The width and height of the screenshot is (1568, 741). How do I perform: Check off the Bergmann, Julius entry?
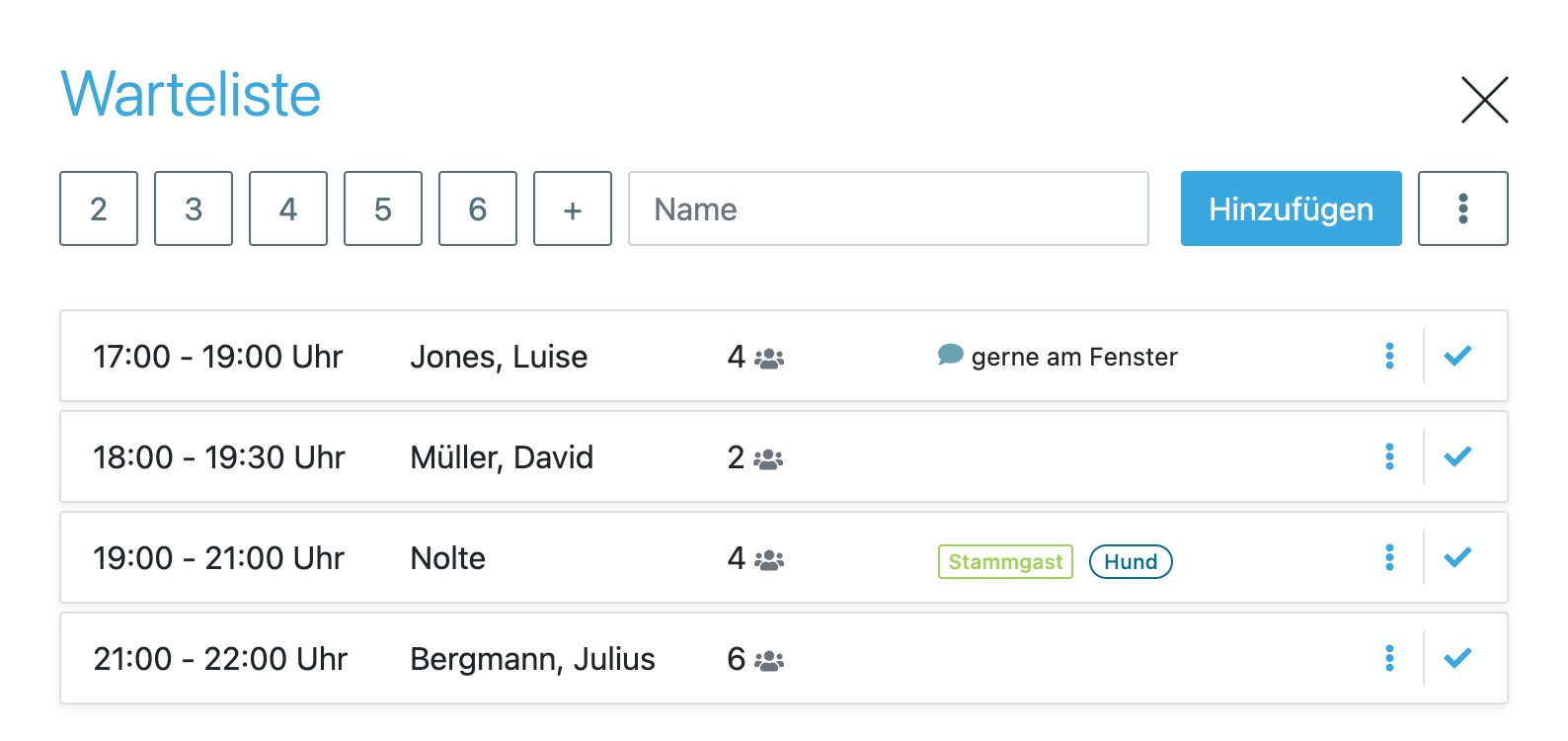(1457, 658)
